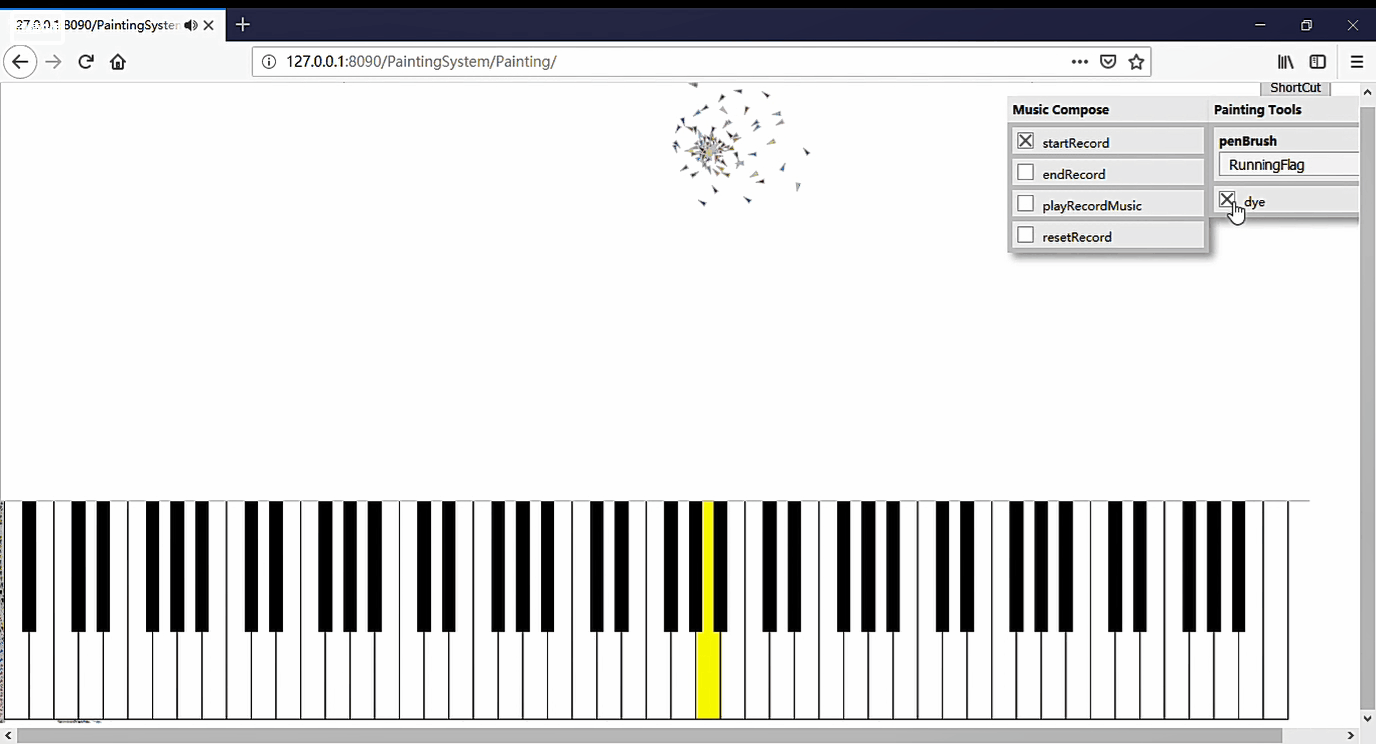Click the yellow highlighted piano key

[x=708, y=610]
